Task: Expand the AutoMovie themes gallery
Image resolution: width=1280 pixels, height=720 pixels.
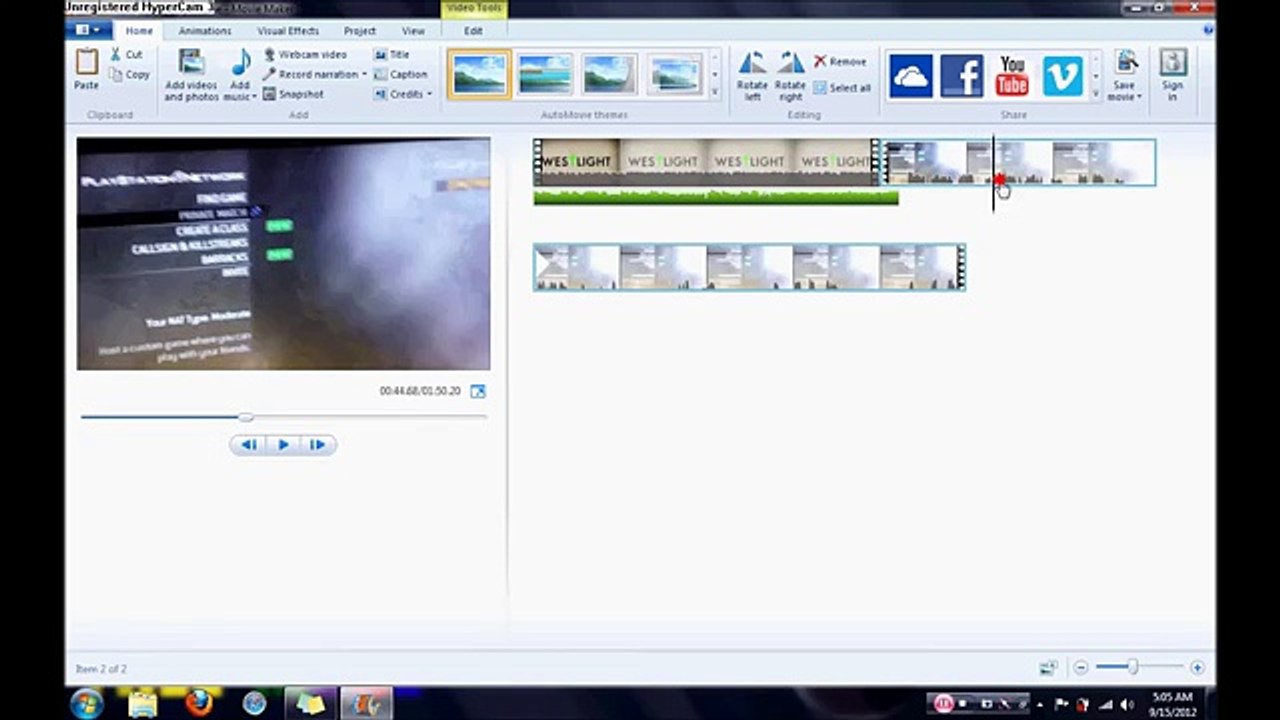Action: tap(714, 92)
